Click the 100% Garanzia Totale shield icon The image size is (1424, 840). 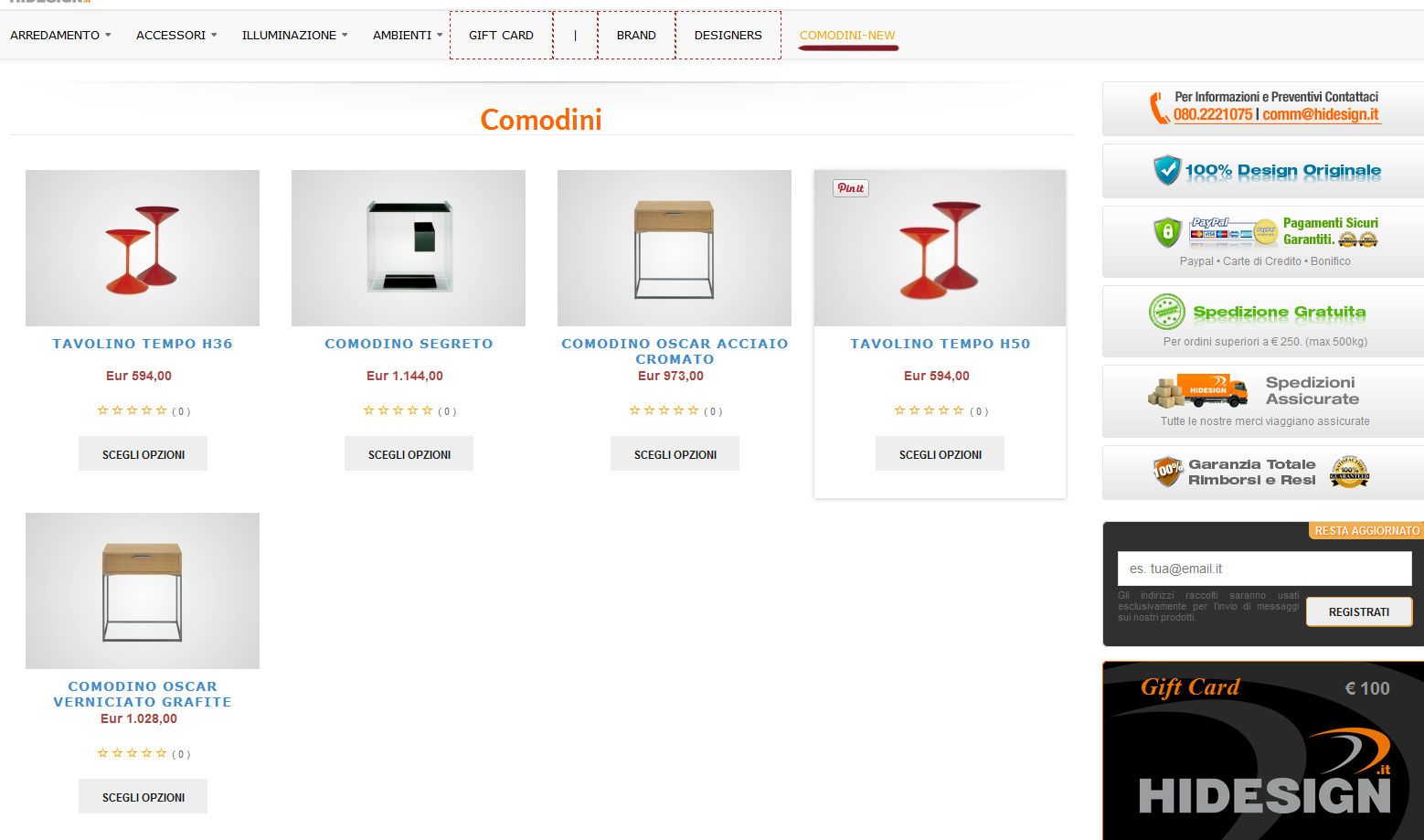[1167, 472]
